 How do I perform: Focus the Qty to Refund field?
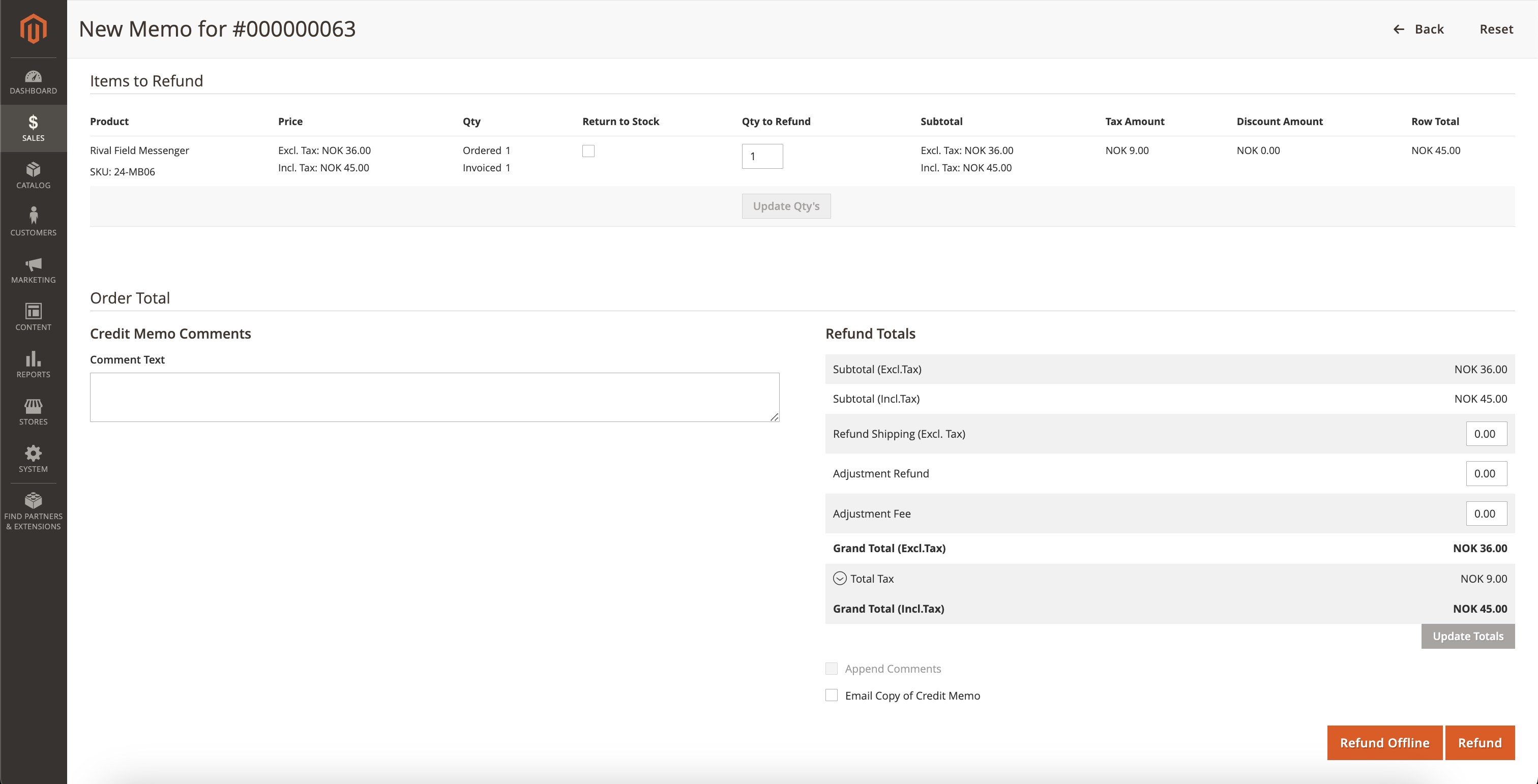[x=762, y=156]
